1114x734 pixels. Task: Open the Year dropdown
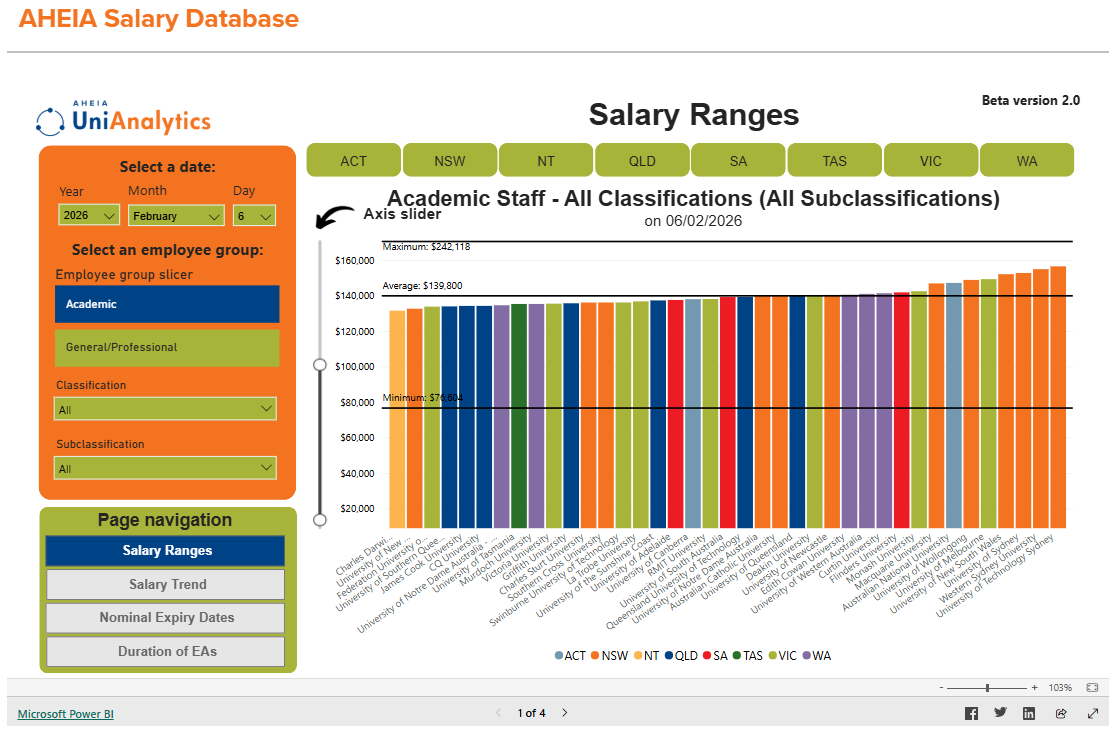click(x=89, y=215)
